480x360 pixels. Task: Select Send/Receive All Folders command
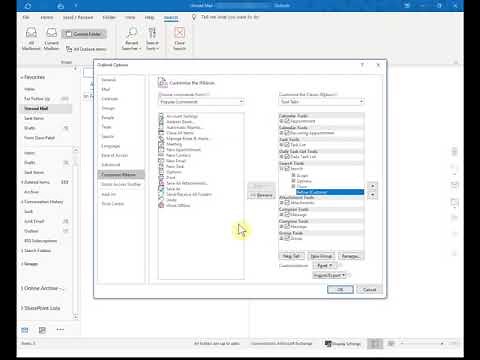tap(188, 194)
